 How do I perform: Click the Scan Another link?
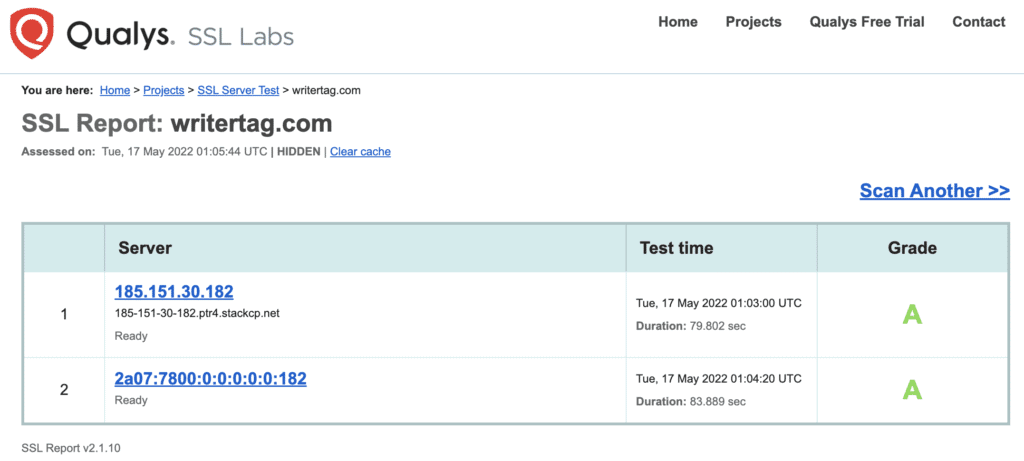935,191
